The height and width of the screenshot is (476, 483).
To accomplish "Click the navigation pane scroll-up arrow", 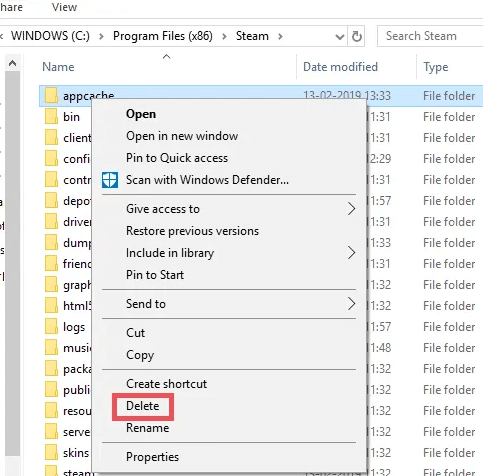I will [13, 63].
